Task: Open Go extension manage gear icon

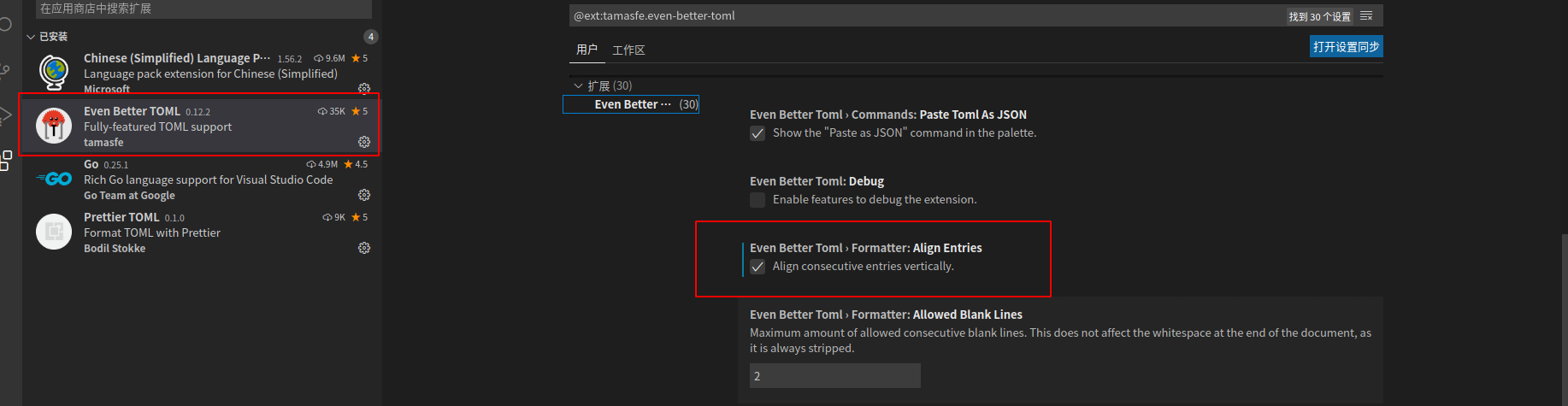Action: [364, 195]
